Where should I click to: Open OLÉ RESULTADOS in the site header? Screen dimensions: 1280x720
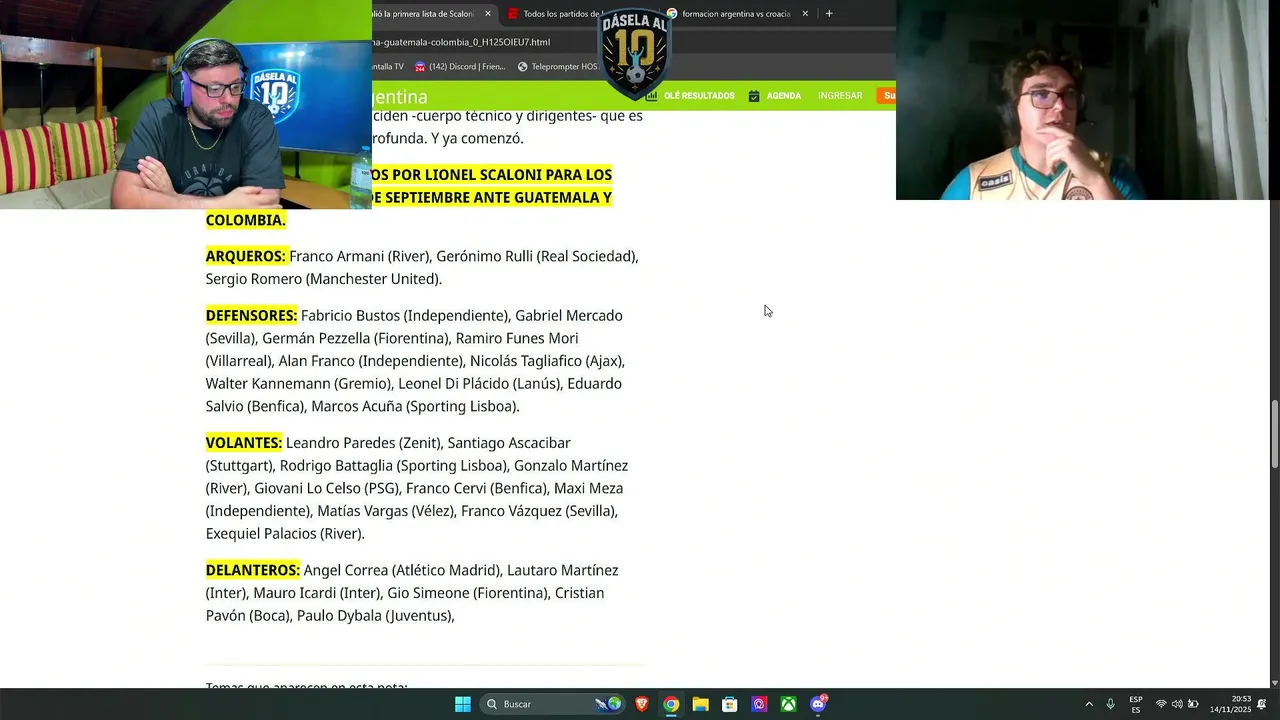(699, 96)
